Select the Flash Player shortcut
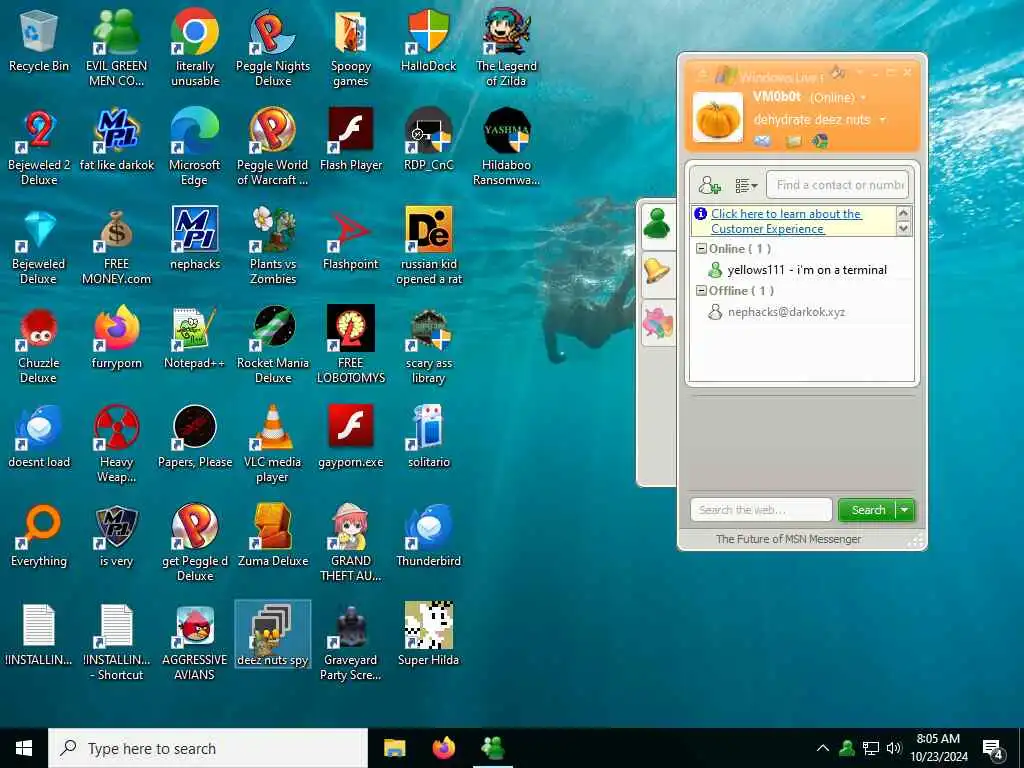1024x768 pixels. click(351, 140)
